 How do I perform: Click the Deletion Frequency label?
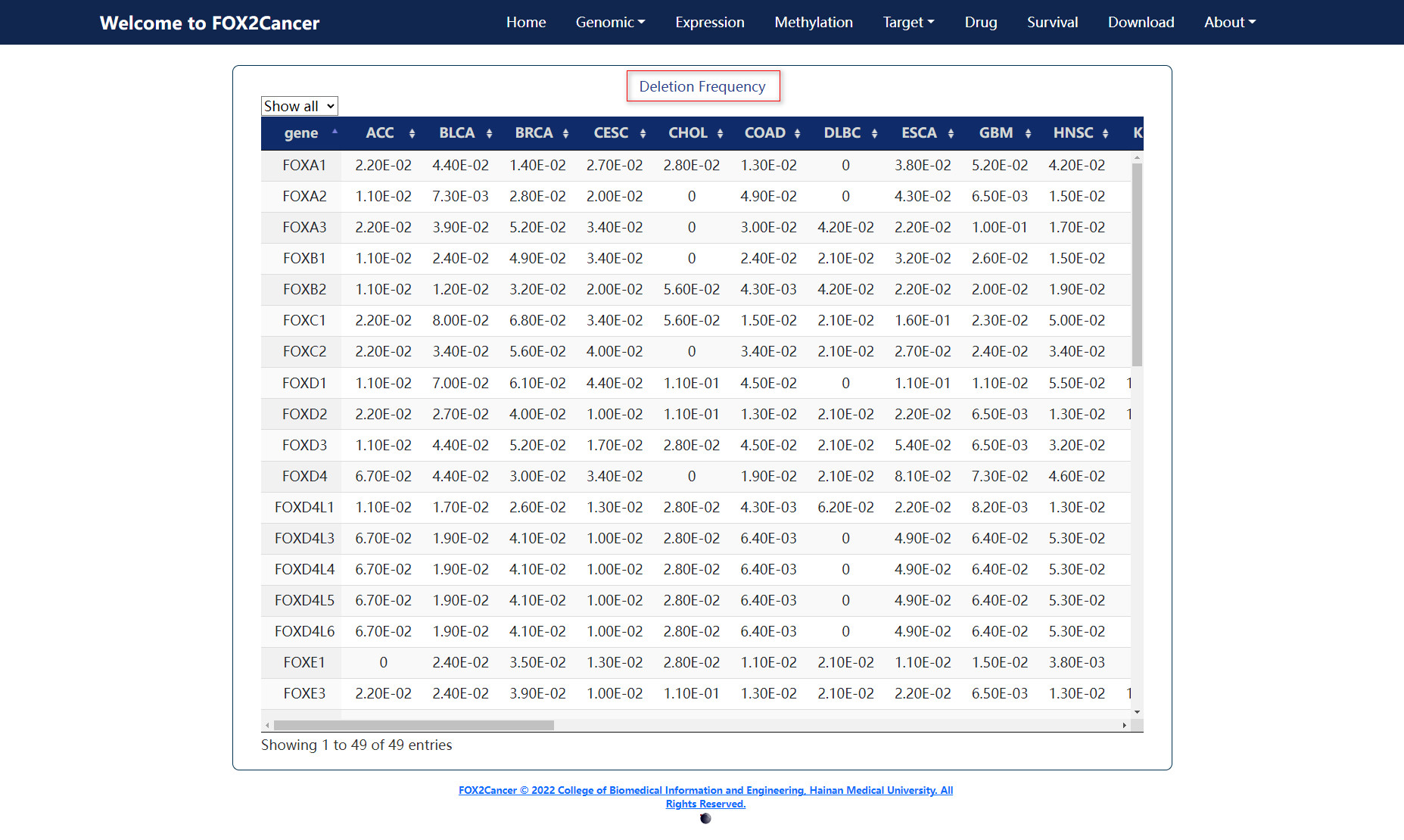coord(702,86)
